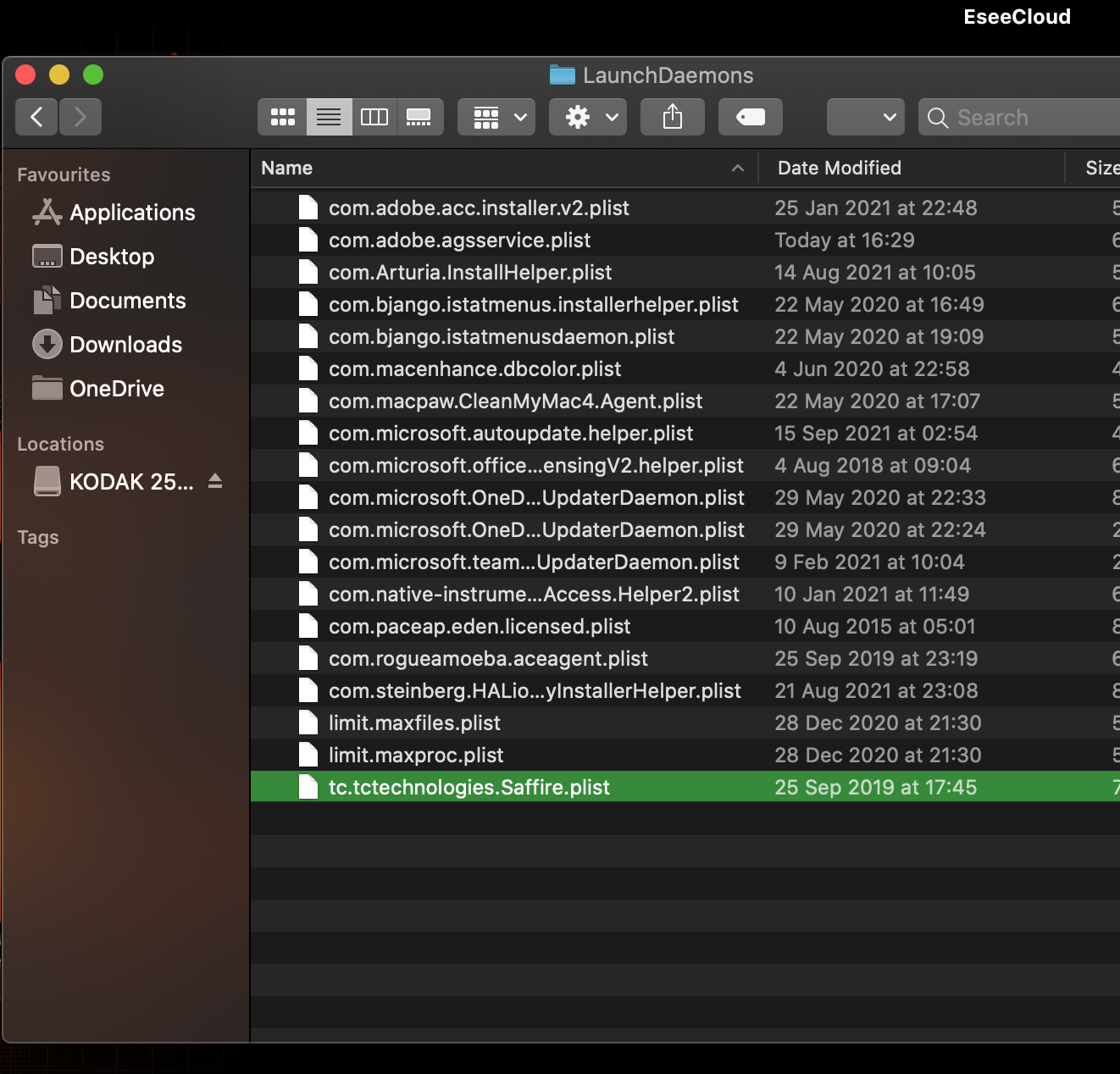Viewport: 1120px width, 1074px height.
Task: Switch to list view
Action: click(329, 117)
